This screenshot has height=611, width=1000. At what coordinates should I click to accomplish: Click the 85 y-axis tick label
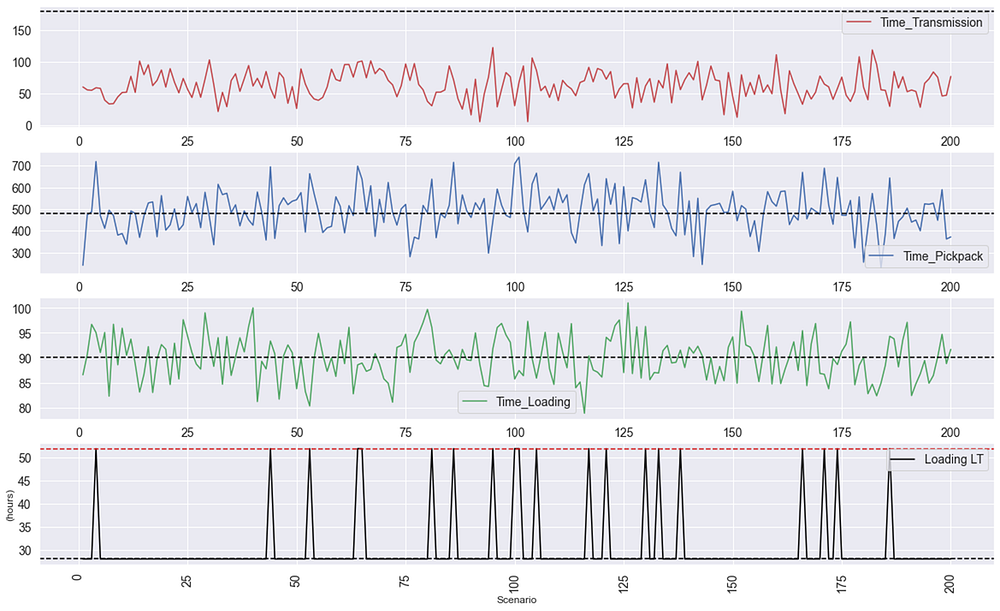(x=25, y=384)
